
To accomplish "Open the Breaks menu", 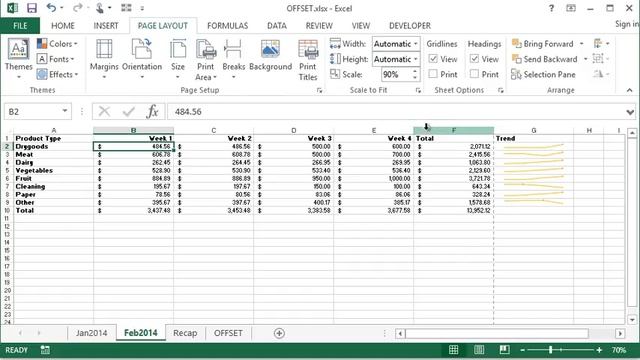I will coord(233,58).
